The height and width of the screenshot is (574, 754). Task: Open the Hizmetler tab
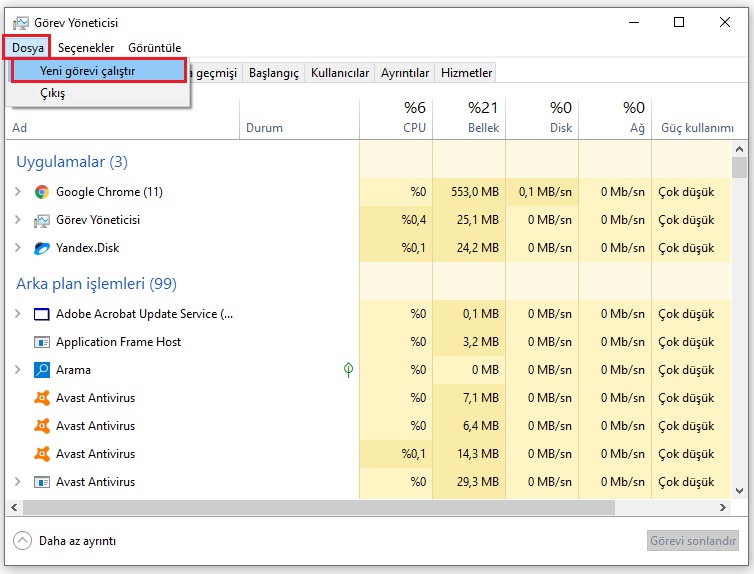(466, 73)
